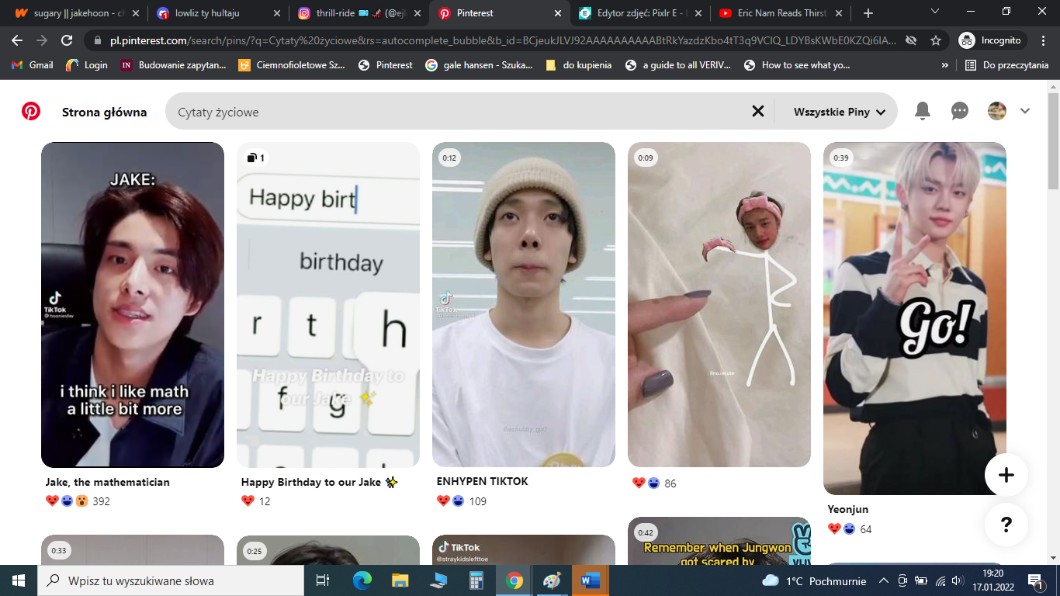Image resolution: width=1060 pixels, height=596 pixels.
Task: Click the Cytaty życiowe search field
Action: [x=450, y=112]
